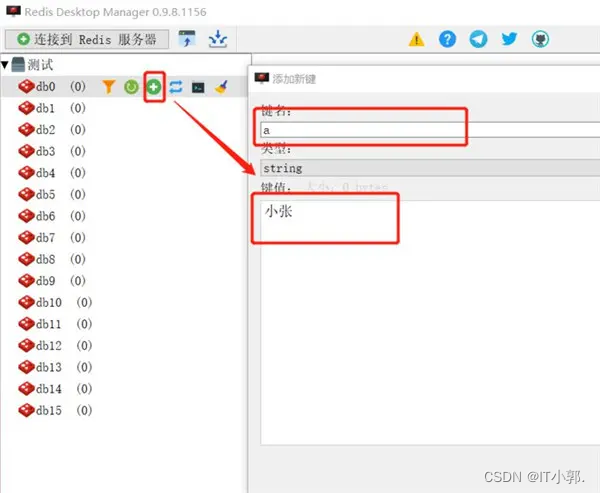Select the db9 database row
Image resolution: width=600 pixels, height=493 pixels.
[124, 281]
